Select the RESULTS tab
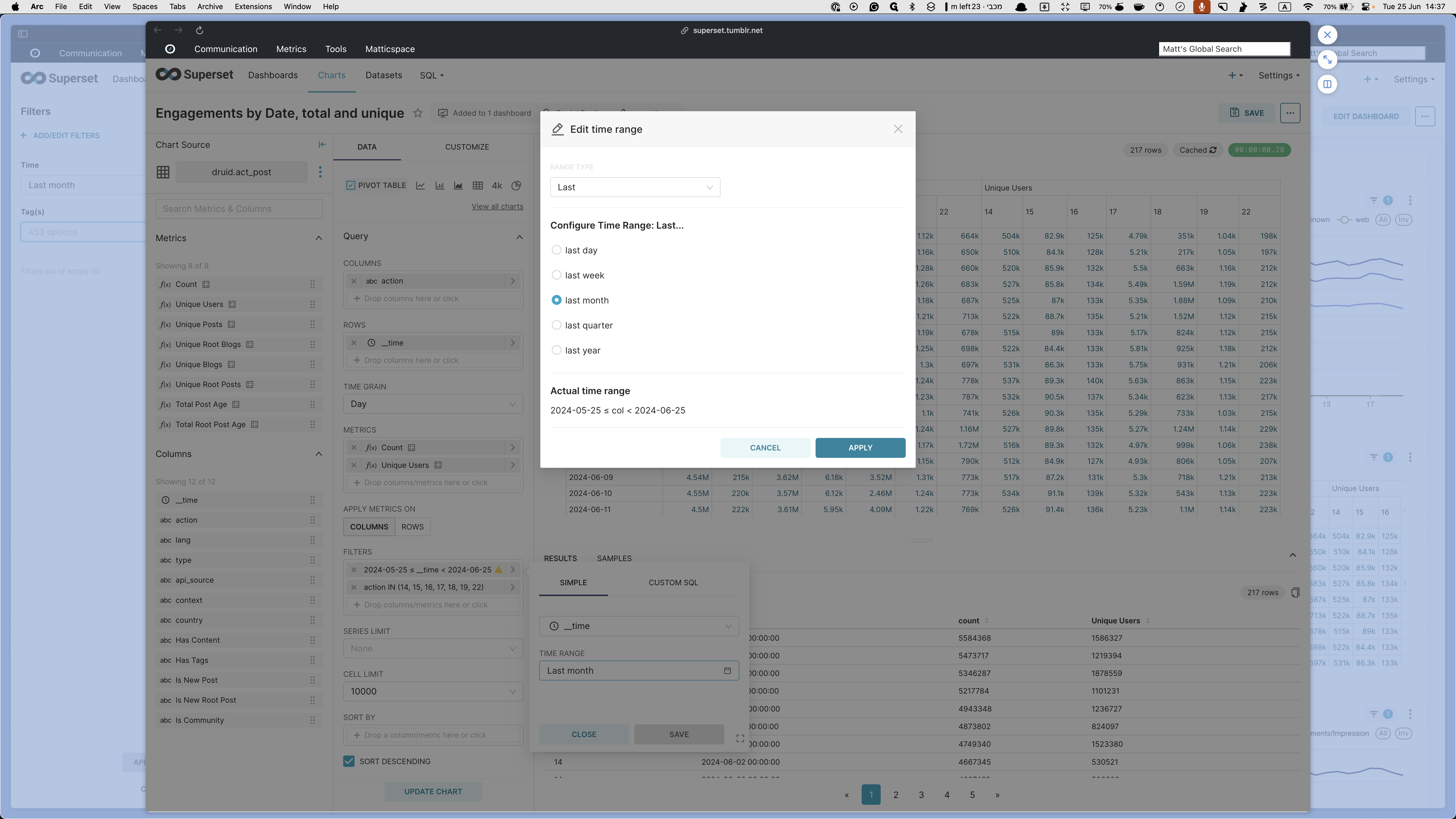The height and width of the screenshot is (819, 1456). pyautogui.click(x=560, y=558)
